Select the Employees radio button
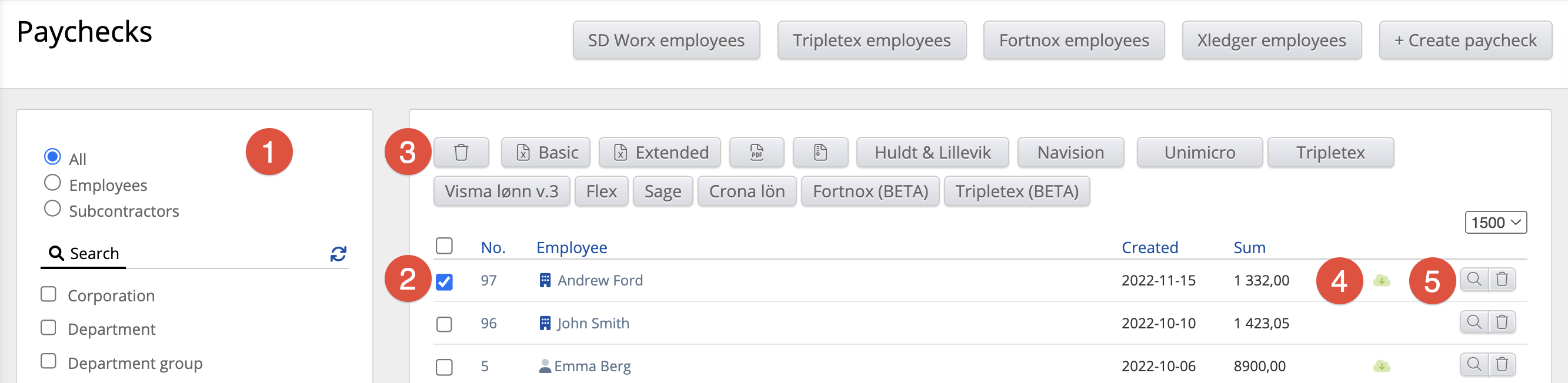1568x383 pixels. [x=53, y=183]
